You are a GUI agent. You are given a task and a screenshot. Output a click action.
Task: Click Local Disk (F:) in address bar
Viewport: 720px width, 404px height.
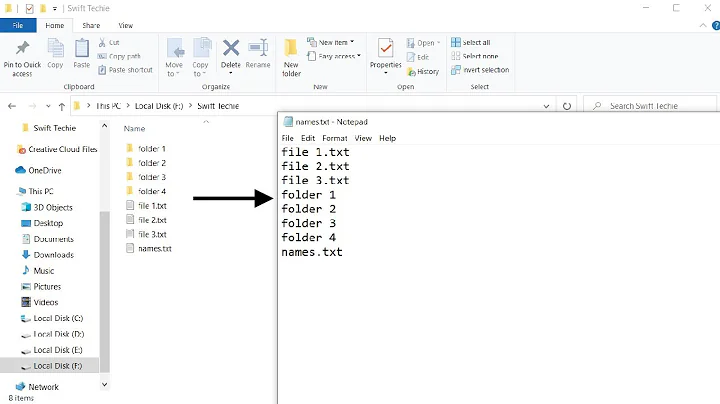point(159,106)
